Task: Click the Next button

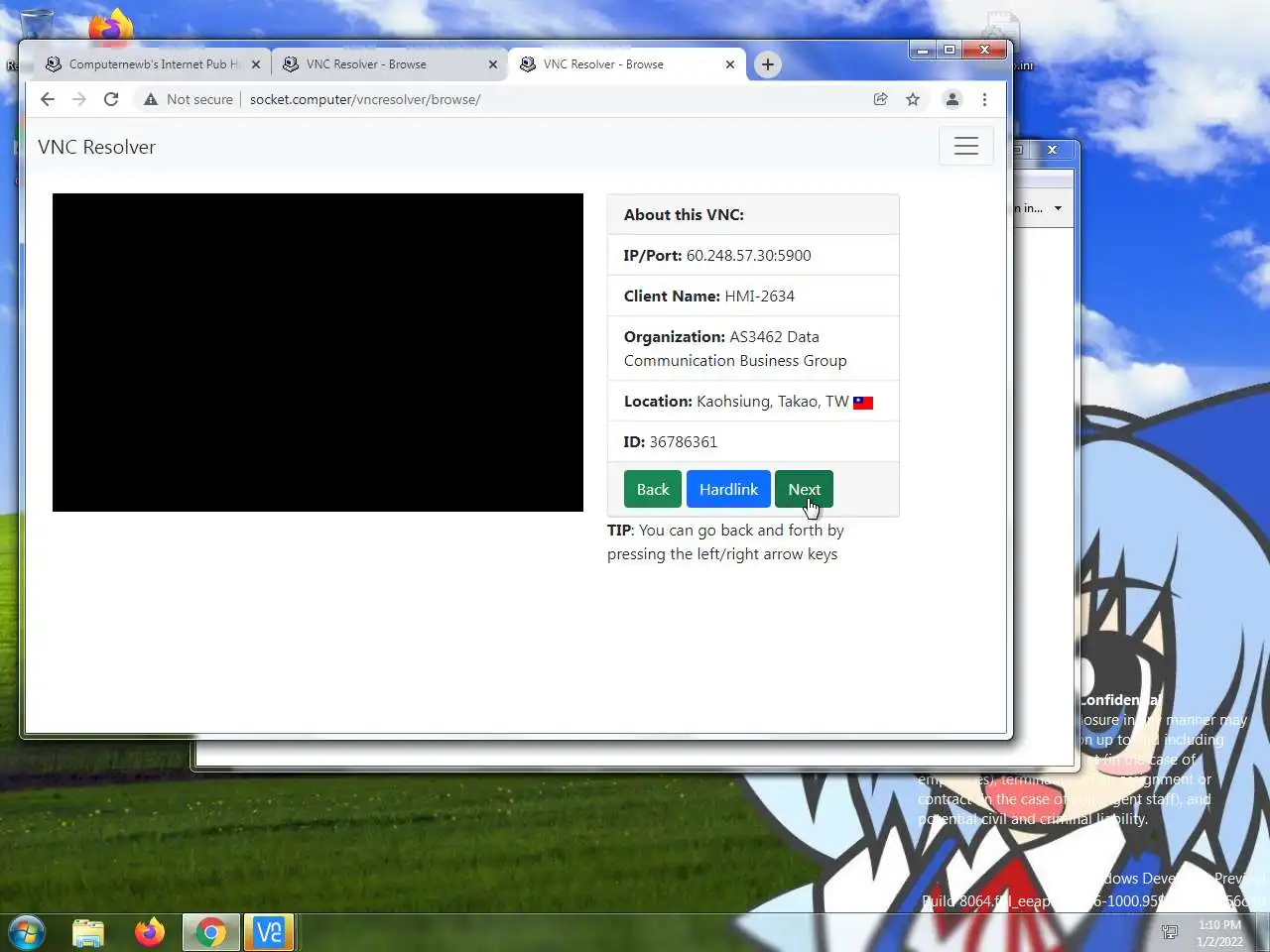Action: tap(804, 489)
